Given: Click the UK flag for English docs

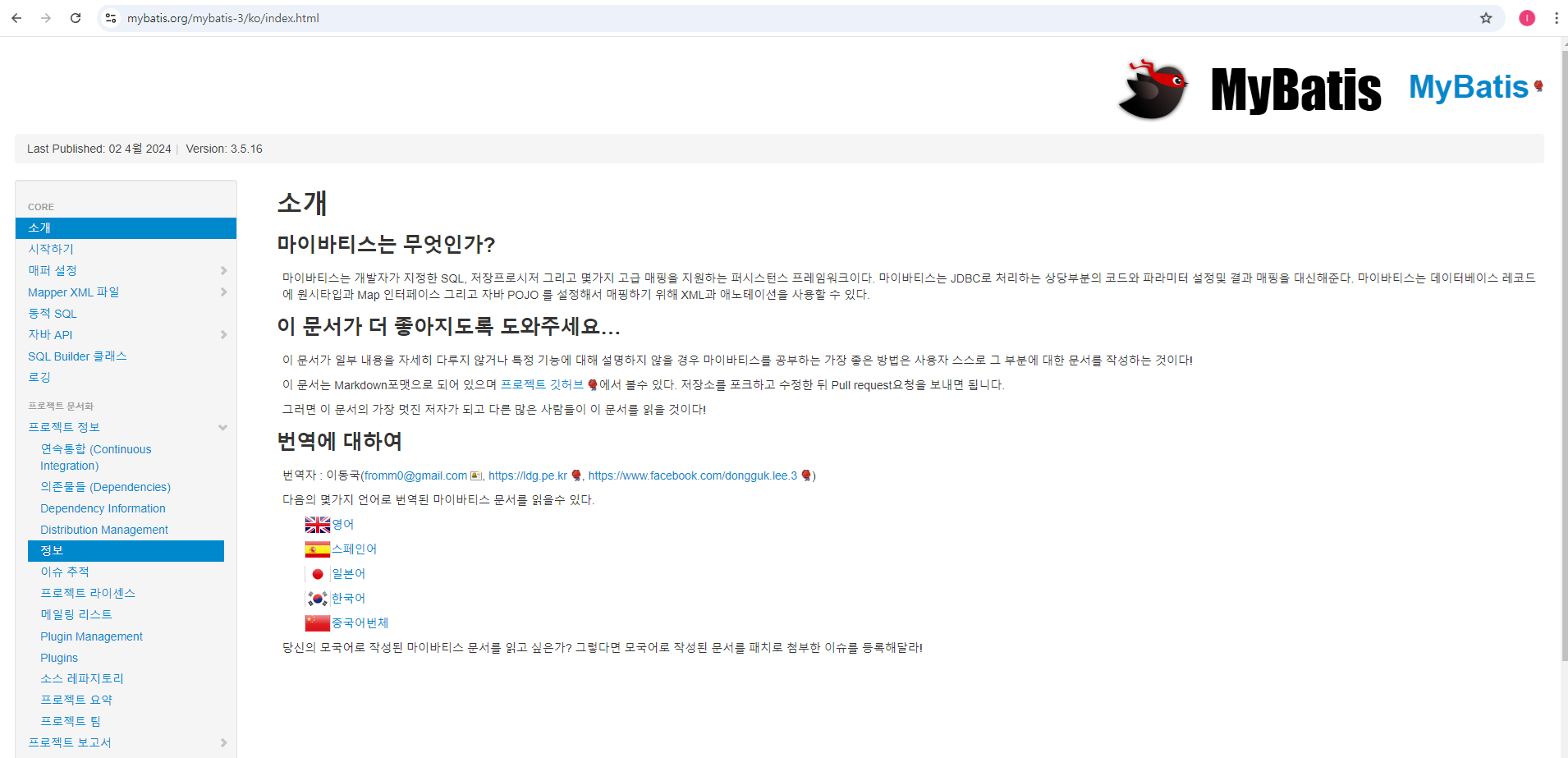Looking at the screenshot, I should [x=317, y=525].
